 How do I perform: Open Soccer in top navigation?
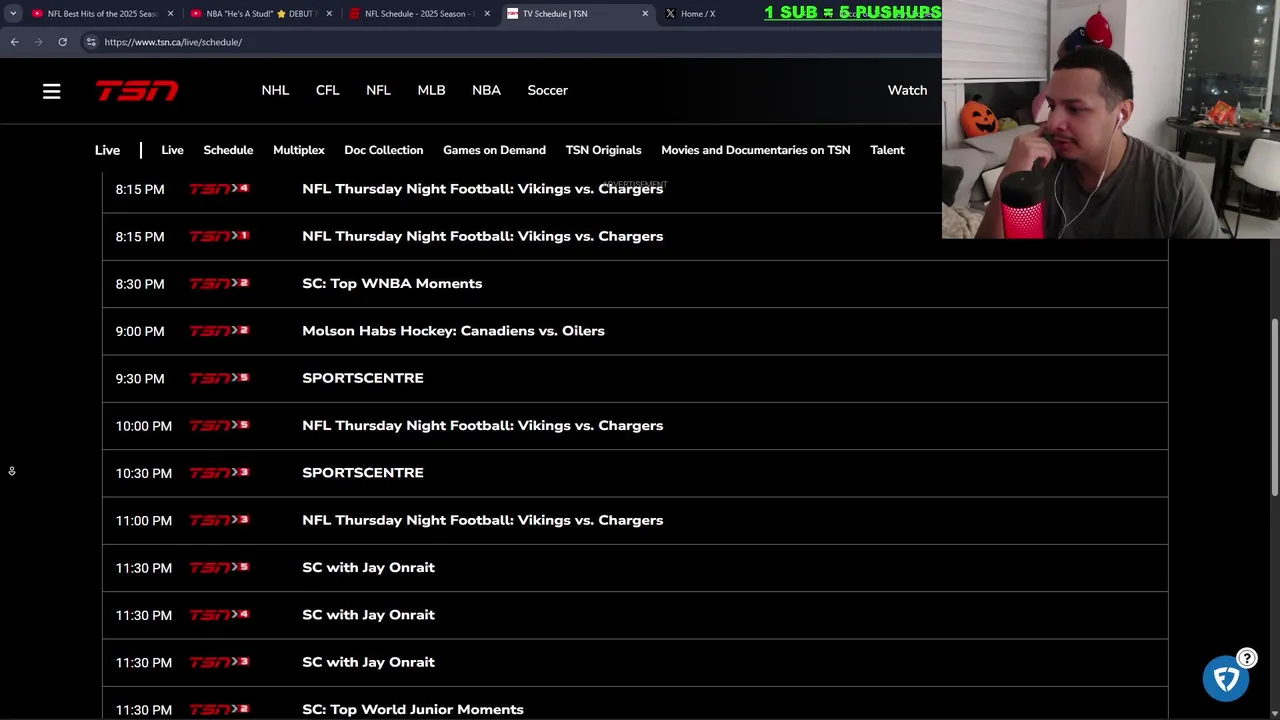(547, 91)
